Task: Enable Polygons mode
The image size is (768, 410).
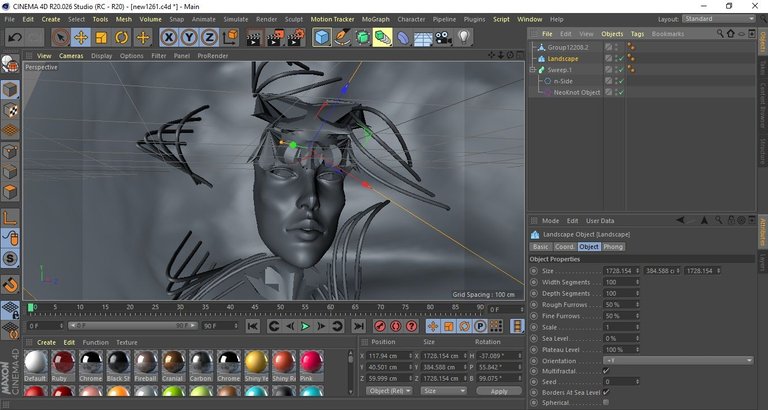Action: click(x=10, y=192)
